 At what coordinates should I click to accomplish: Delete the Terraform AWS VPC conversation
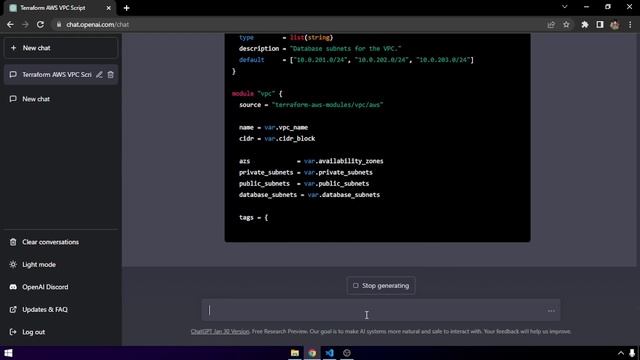111,75
